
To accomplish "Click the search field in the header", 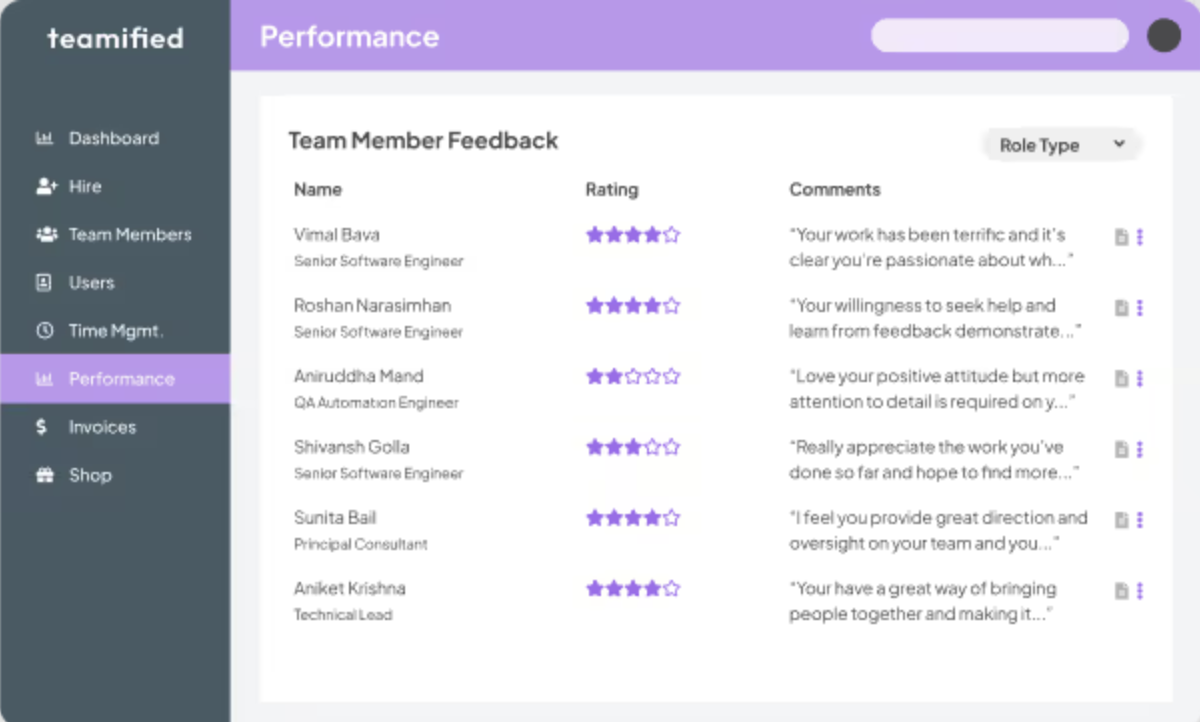I will point(999,36).
